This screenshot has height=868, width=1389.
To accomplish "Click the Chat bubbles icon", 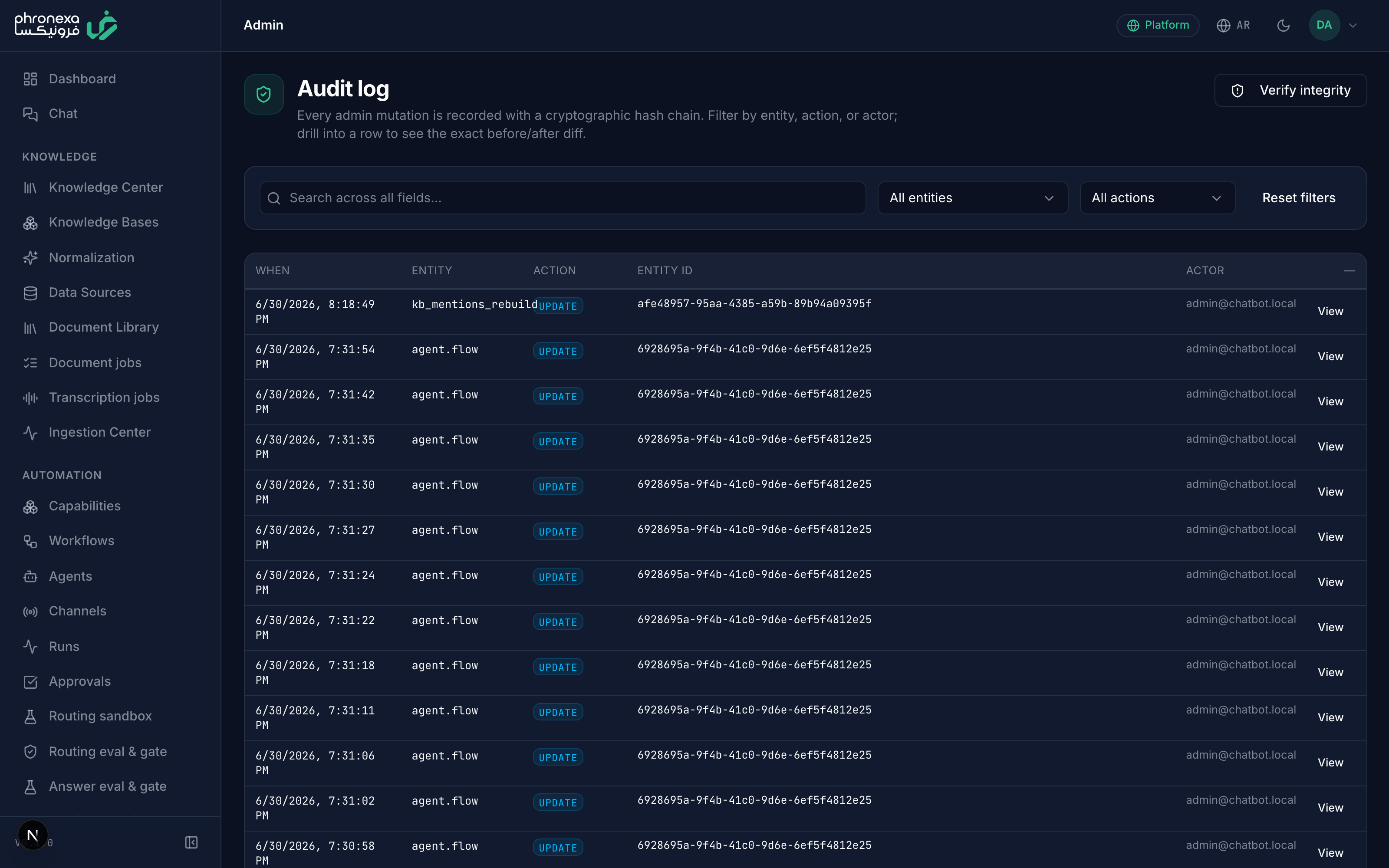I will 30,114.
